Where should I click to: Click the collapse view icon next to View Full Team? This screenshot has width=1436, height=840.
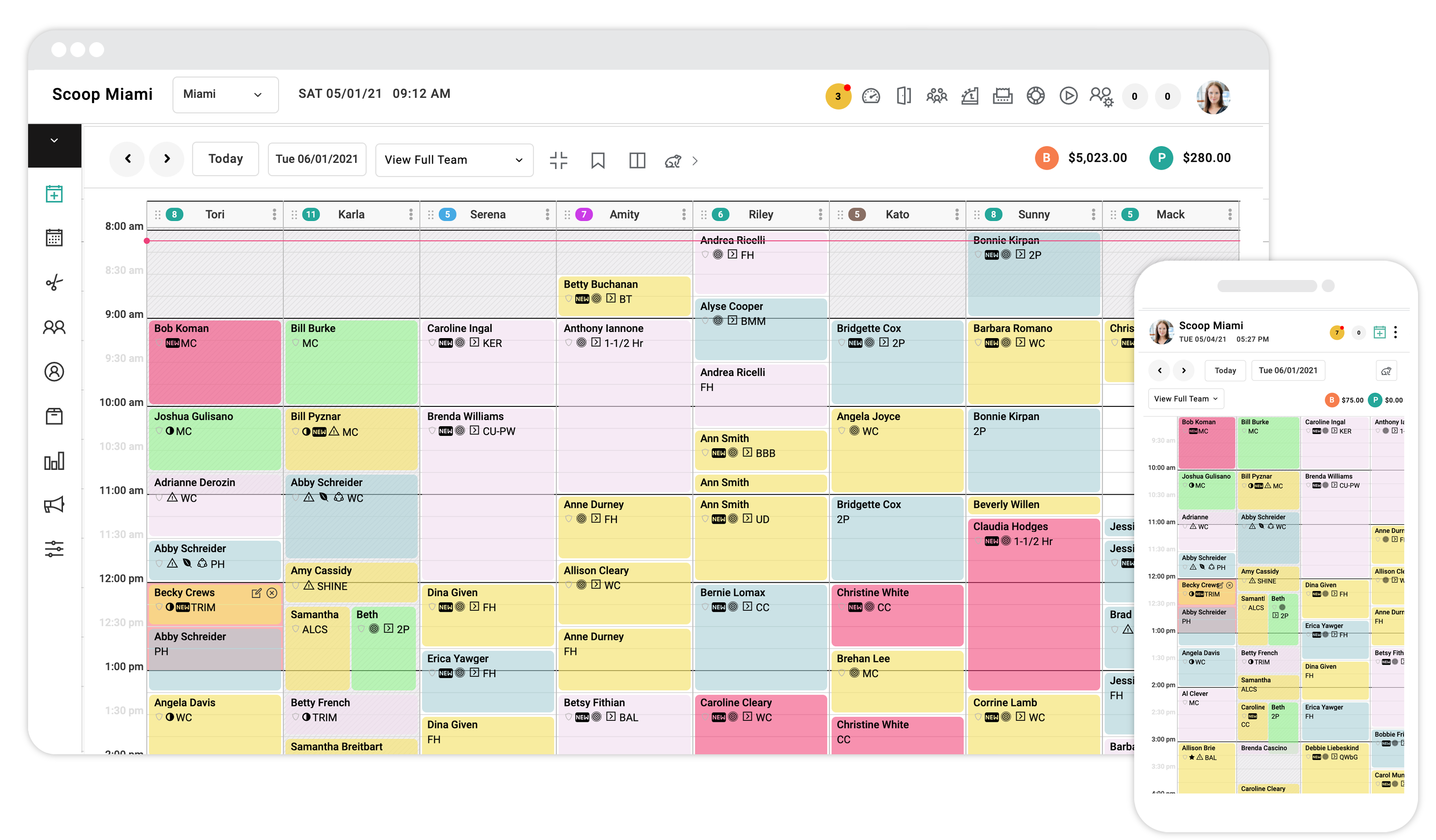pos(559,160)
